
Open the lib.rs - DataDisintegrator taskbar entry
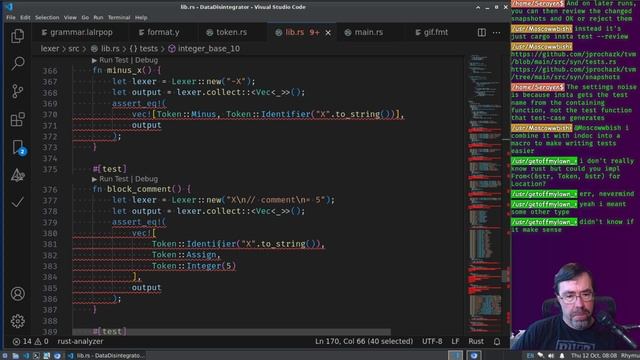pos(106,356)
